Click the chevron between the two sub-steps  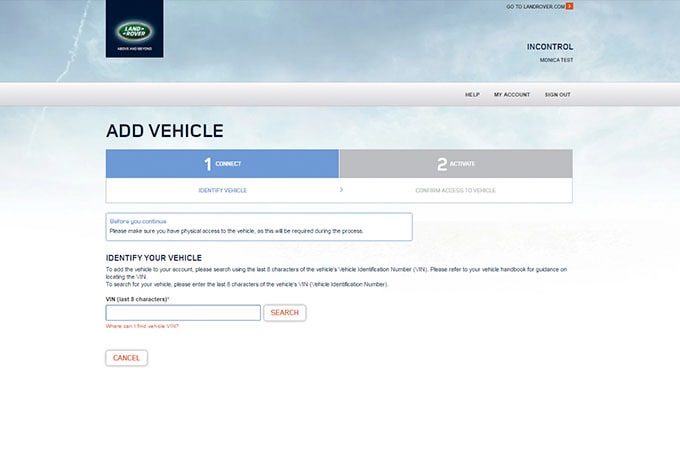tap(341, 189)
